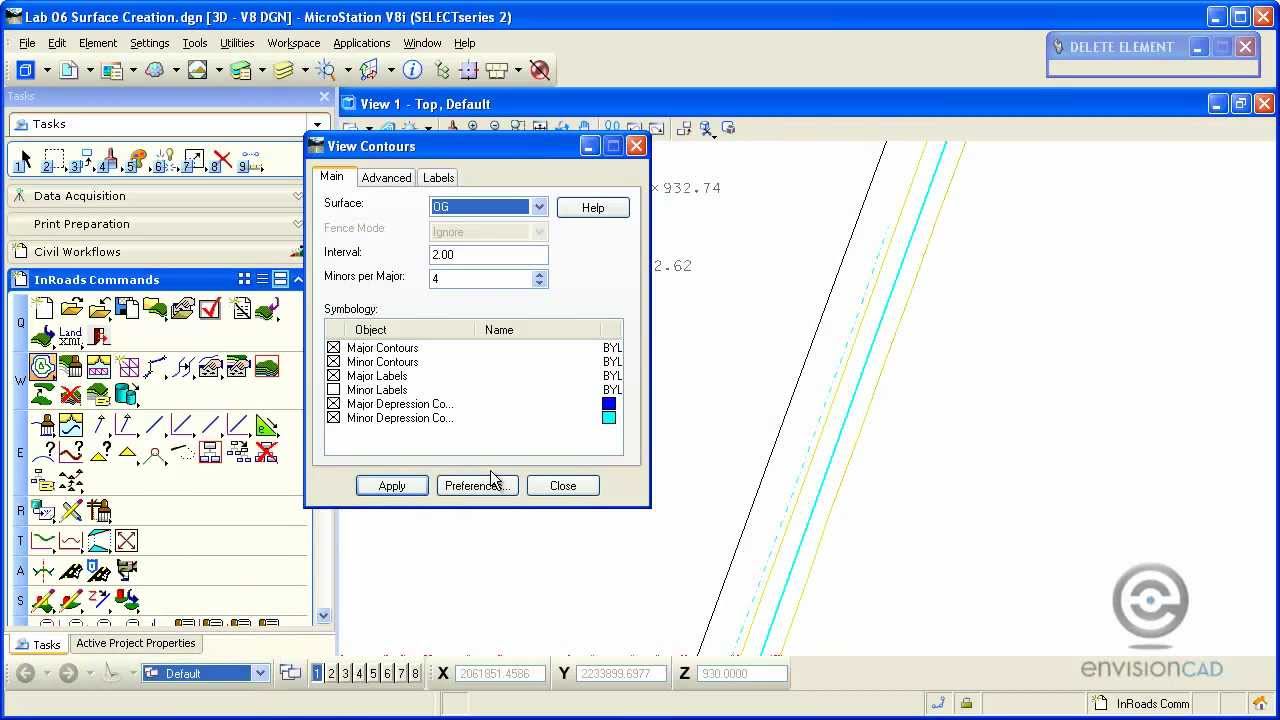1280x720 pixels.
Task: Click the LandXML import icon
Action: (x=70, y=337)
